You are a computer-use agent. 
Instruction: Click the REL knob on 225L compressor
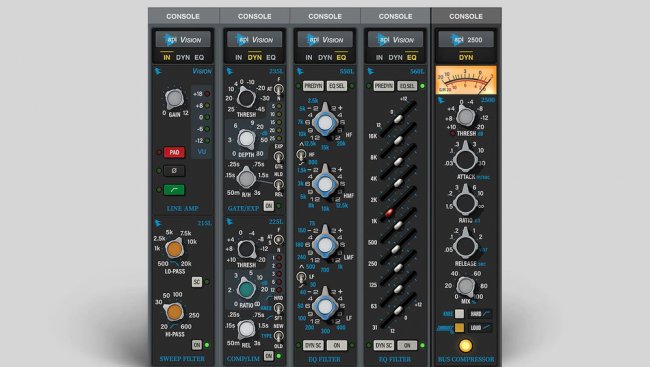[x=246, y=329]
